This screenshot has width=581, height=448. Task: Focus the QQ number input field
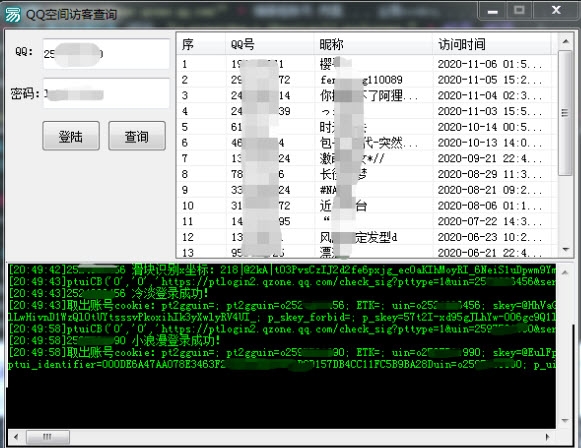(106, 54)
